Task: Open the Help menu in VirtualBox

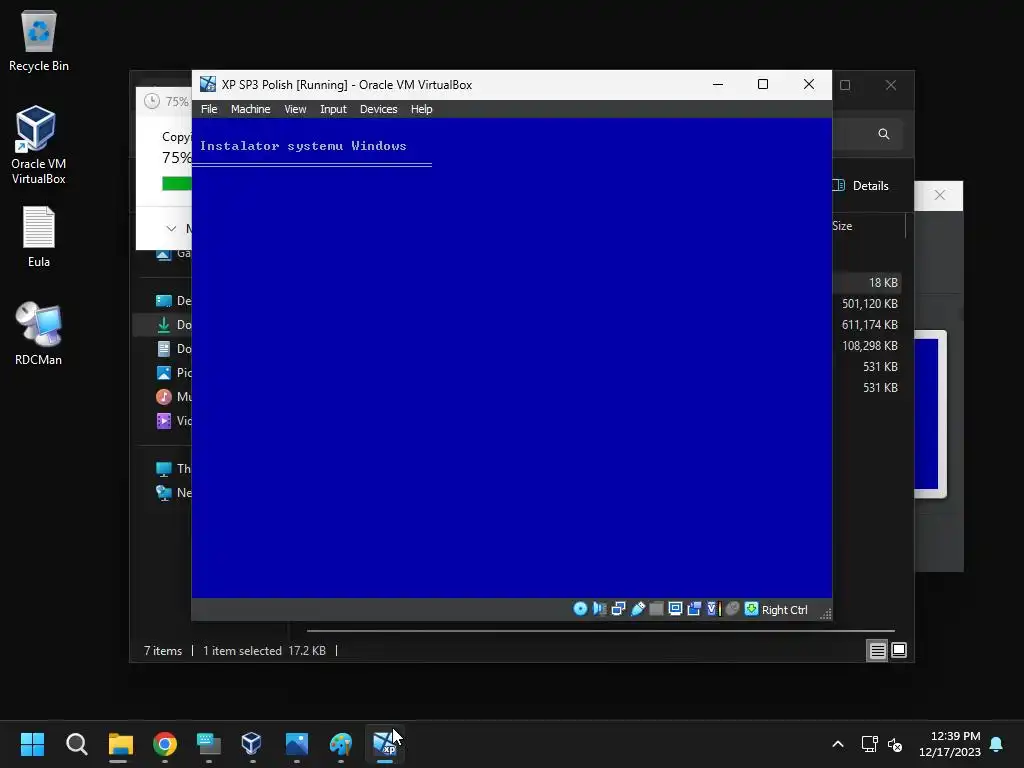Action: (x=421, y=109)
